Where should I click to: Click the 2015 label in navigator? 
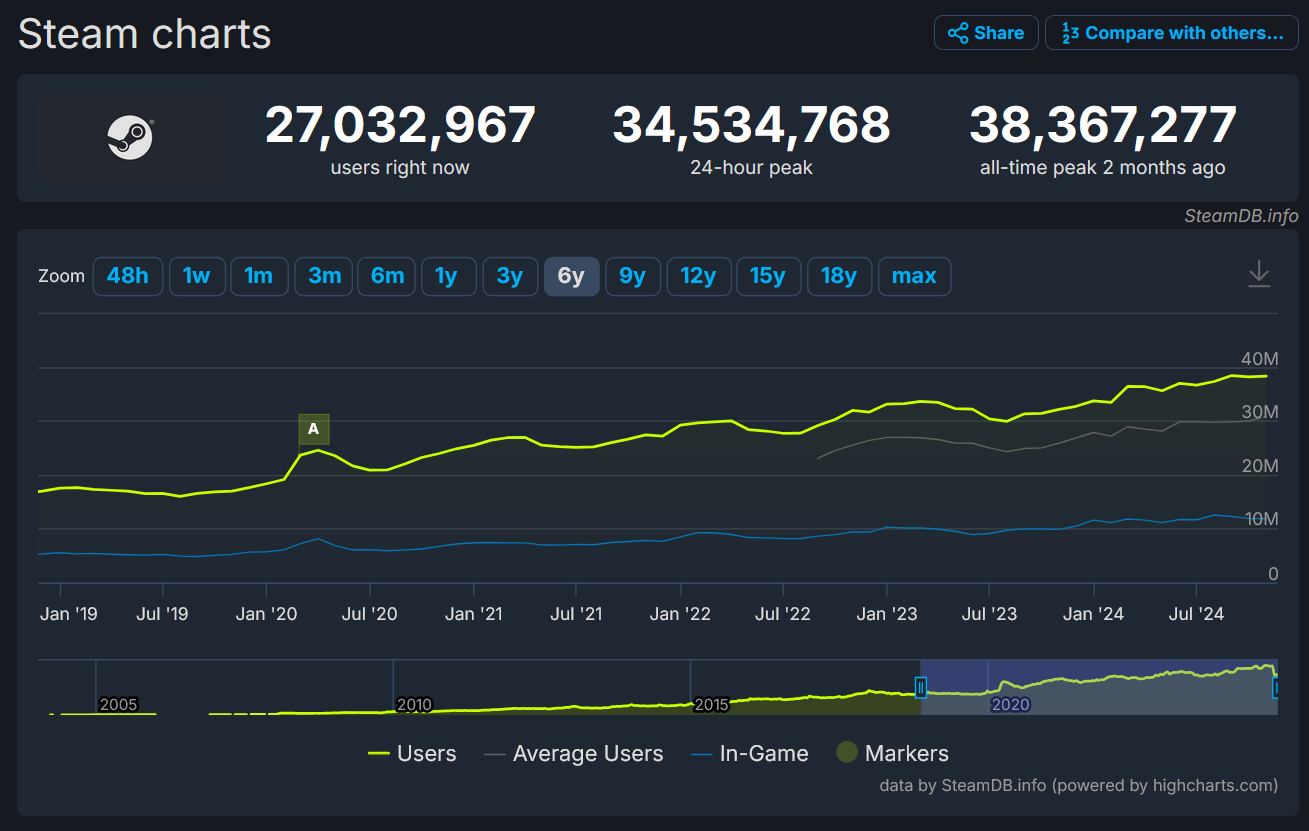(x=711, y=704)
